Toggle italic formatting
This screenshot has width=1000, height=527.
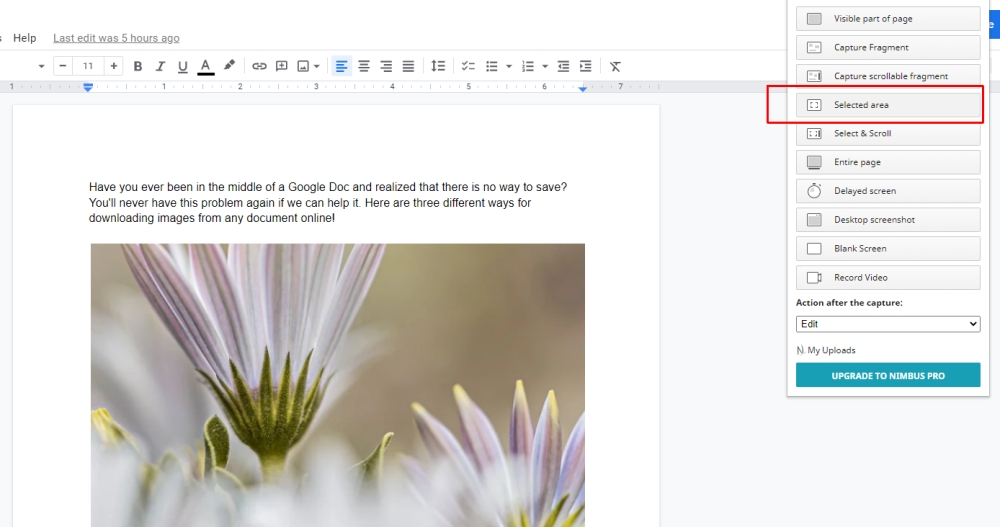(x=160, y=66)
